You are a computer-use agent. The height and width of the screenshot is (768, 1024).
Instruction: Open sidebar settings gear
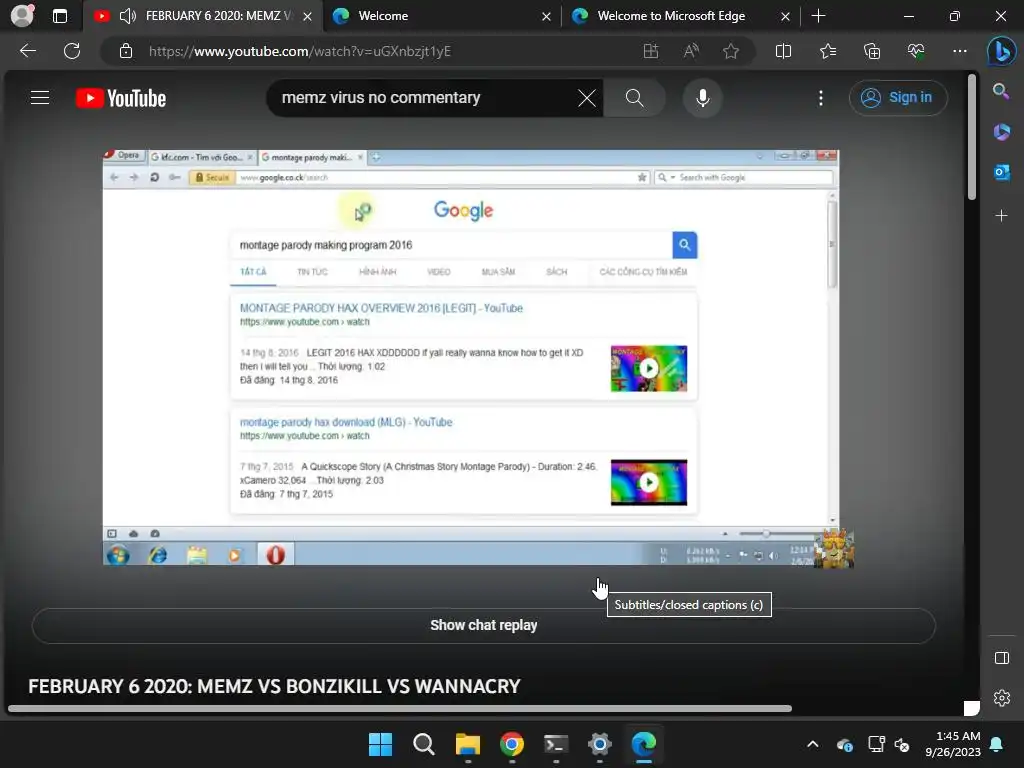click(1001, 698)
